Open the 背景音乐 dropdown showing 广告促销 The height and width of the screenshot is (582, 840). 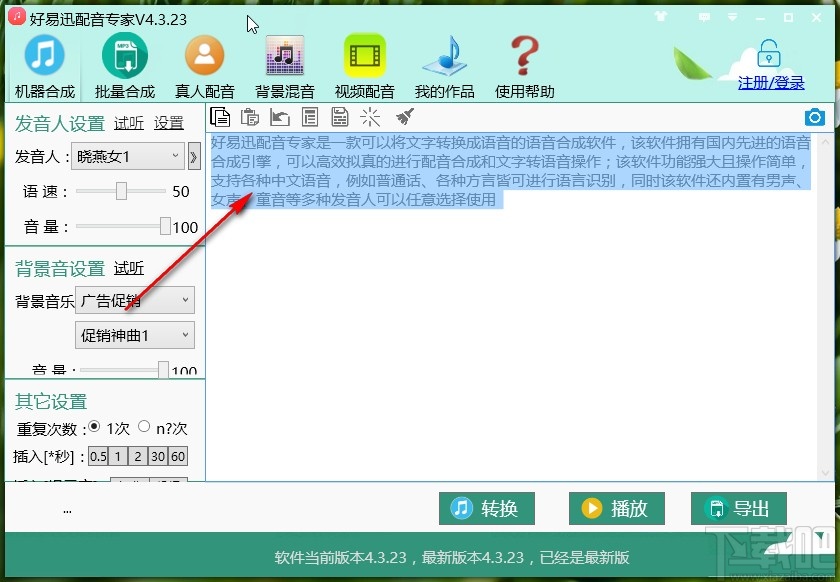[135, 300]
